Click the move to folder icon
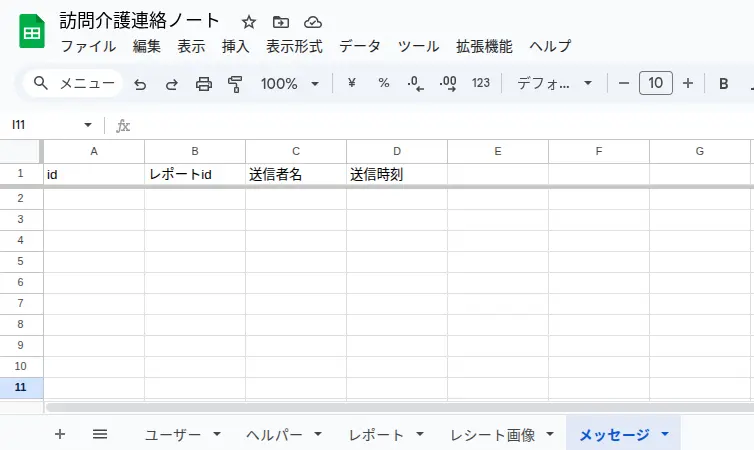 (281, 22)
